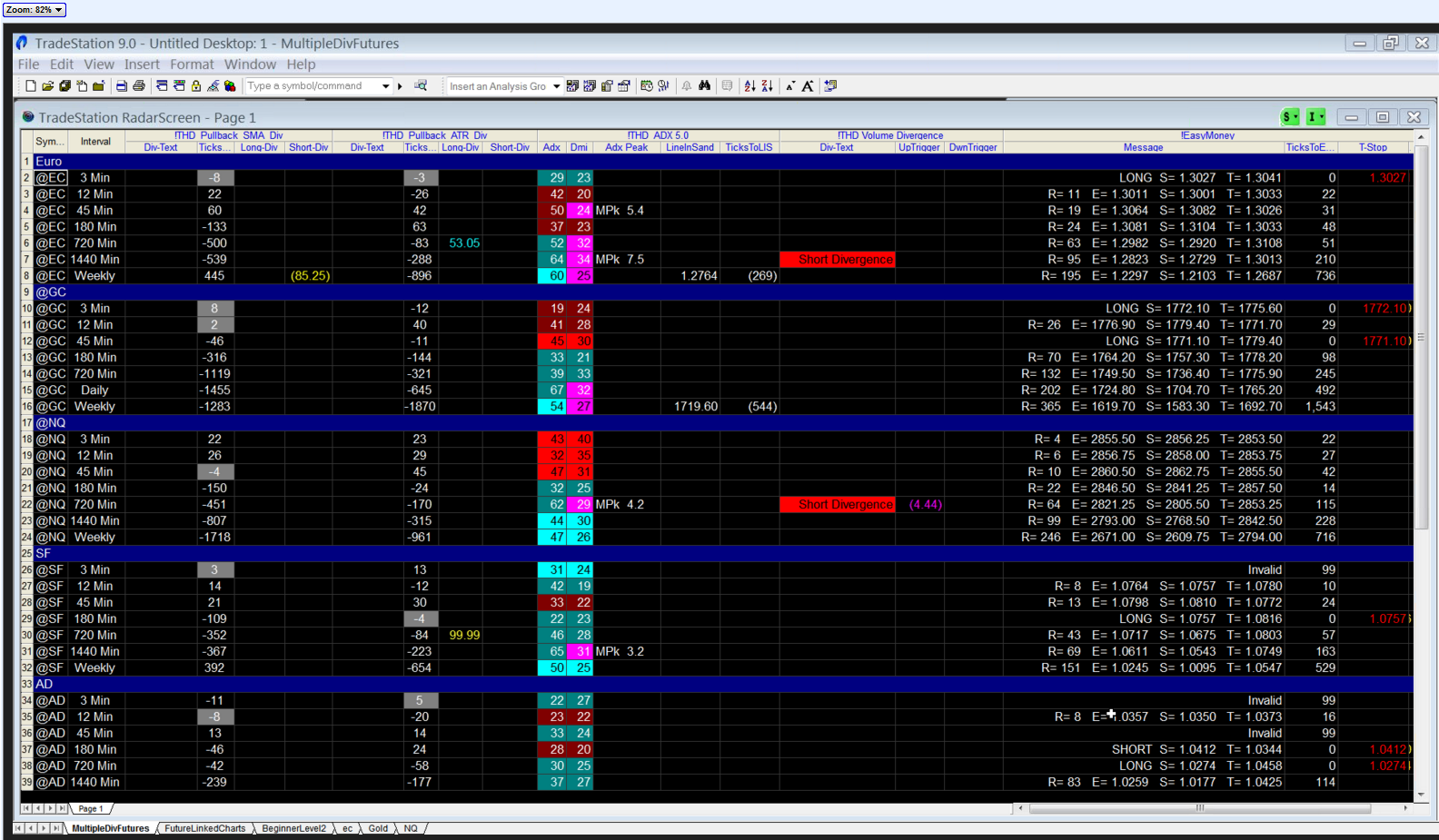Viewport: 1439px width, 840px height.
Task: Select the Page 1 tab
Action: pyautogui.click(x=90, y=808)
